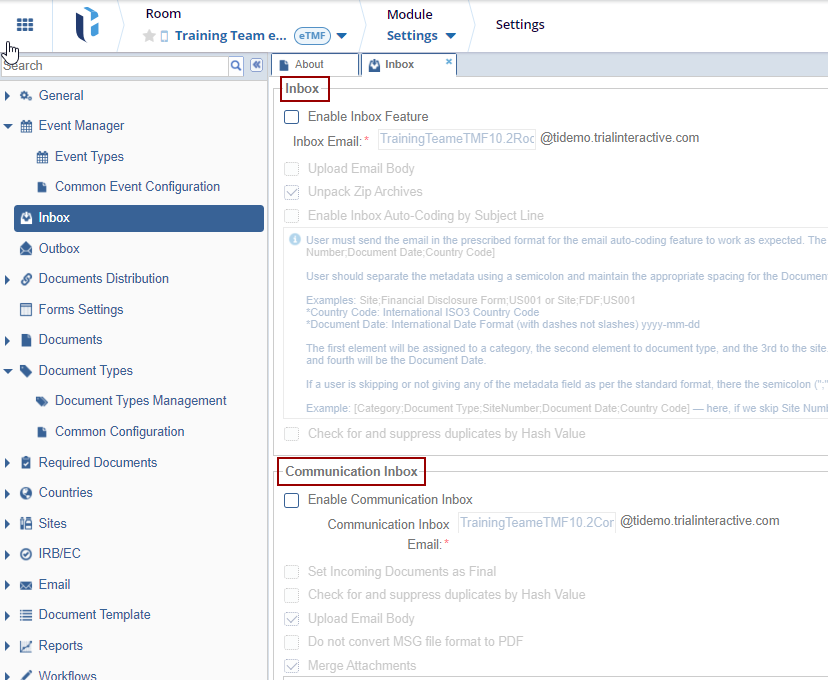
Task: Collapse the sidebar with double-arrow icon
Action: (256, 65)
